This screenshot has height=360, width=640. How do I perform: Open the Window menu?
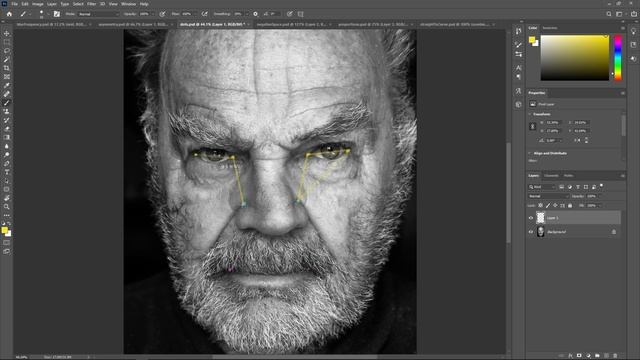(128, 4)
